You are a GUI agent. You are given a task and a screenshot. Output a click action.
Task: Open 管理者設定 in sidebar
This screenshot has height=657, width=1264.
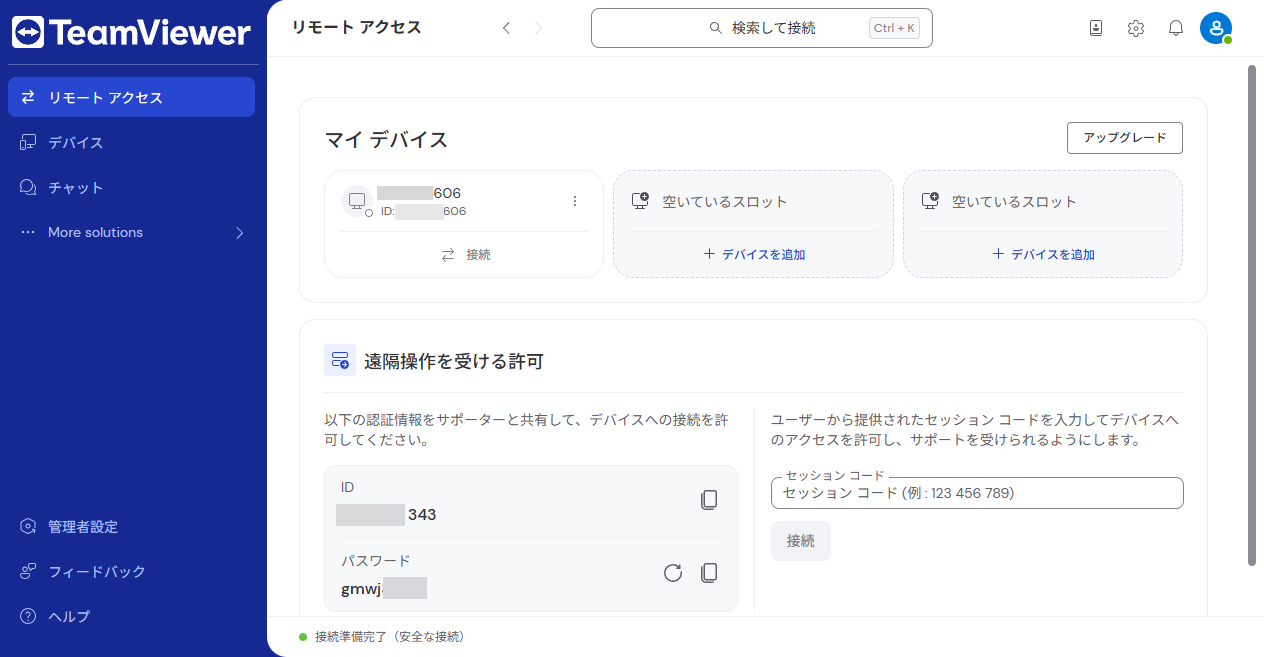point(83,527)
